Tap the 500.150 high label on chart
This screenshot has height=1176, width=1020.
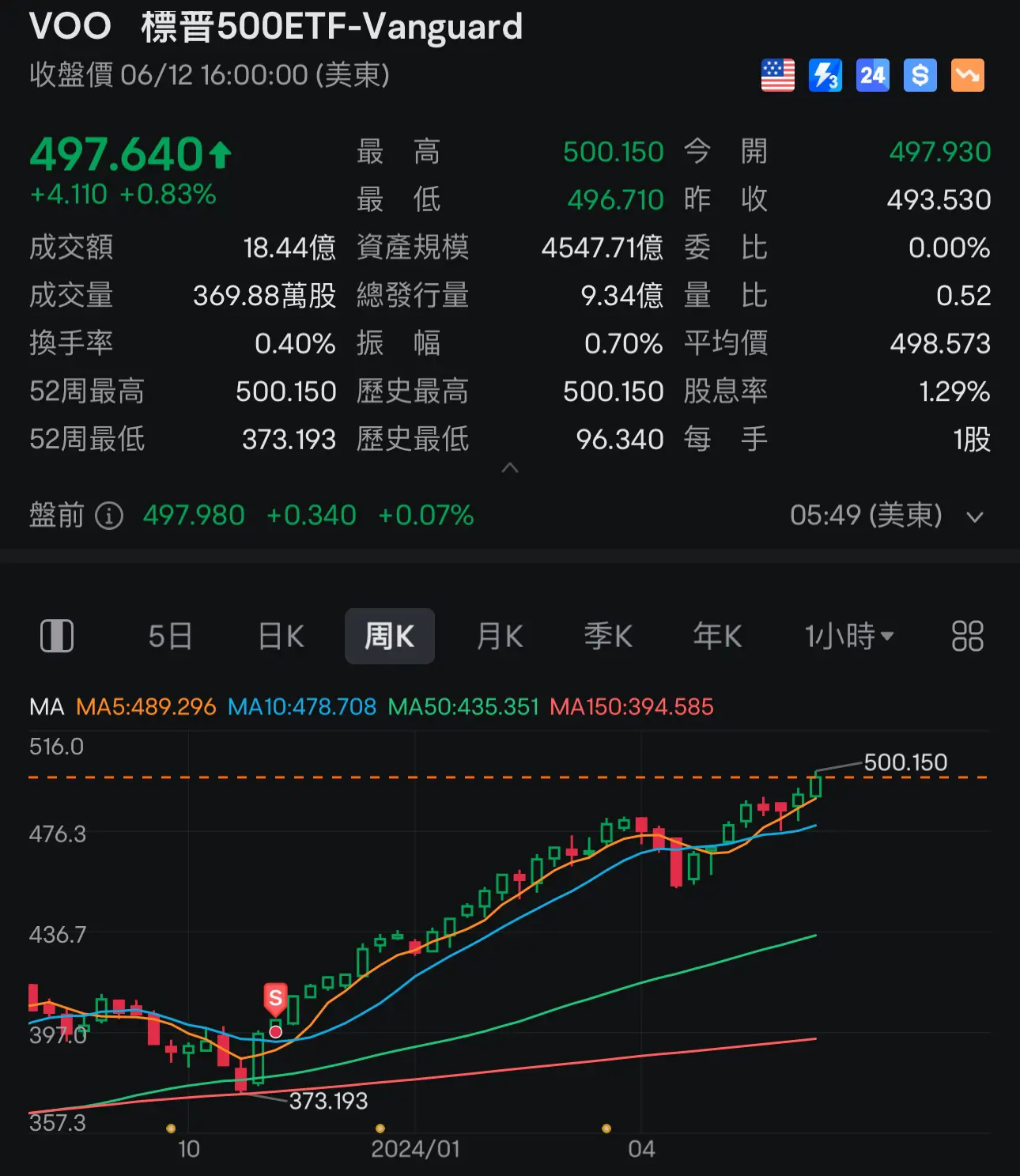point(905,762)
